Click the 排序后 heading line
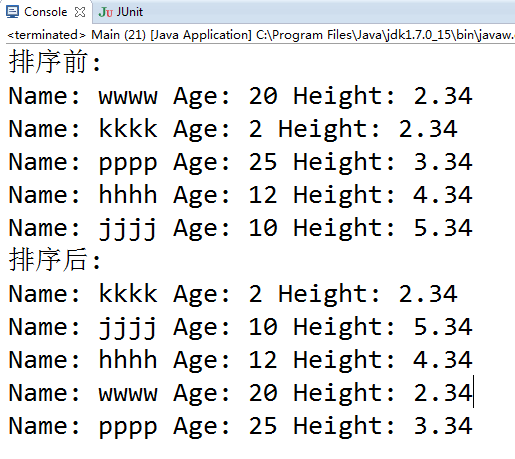The width and height of the screenshot is (515, 459). click(x=55, y=260)
